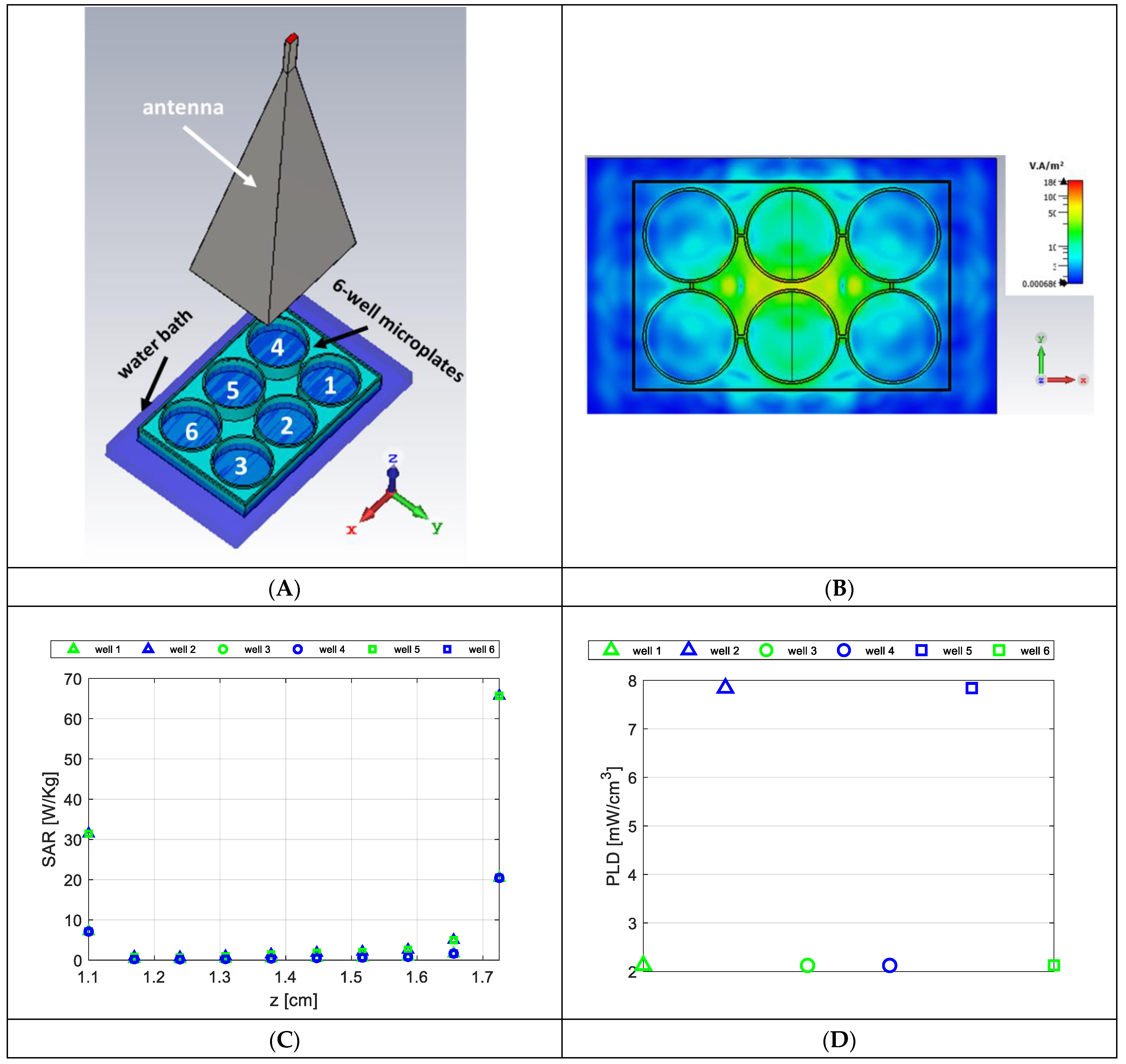Select well number 6 in the microplate
Screen dimensions: 1126x1064
[191, 432]
